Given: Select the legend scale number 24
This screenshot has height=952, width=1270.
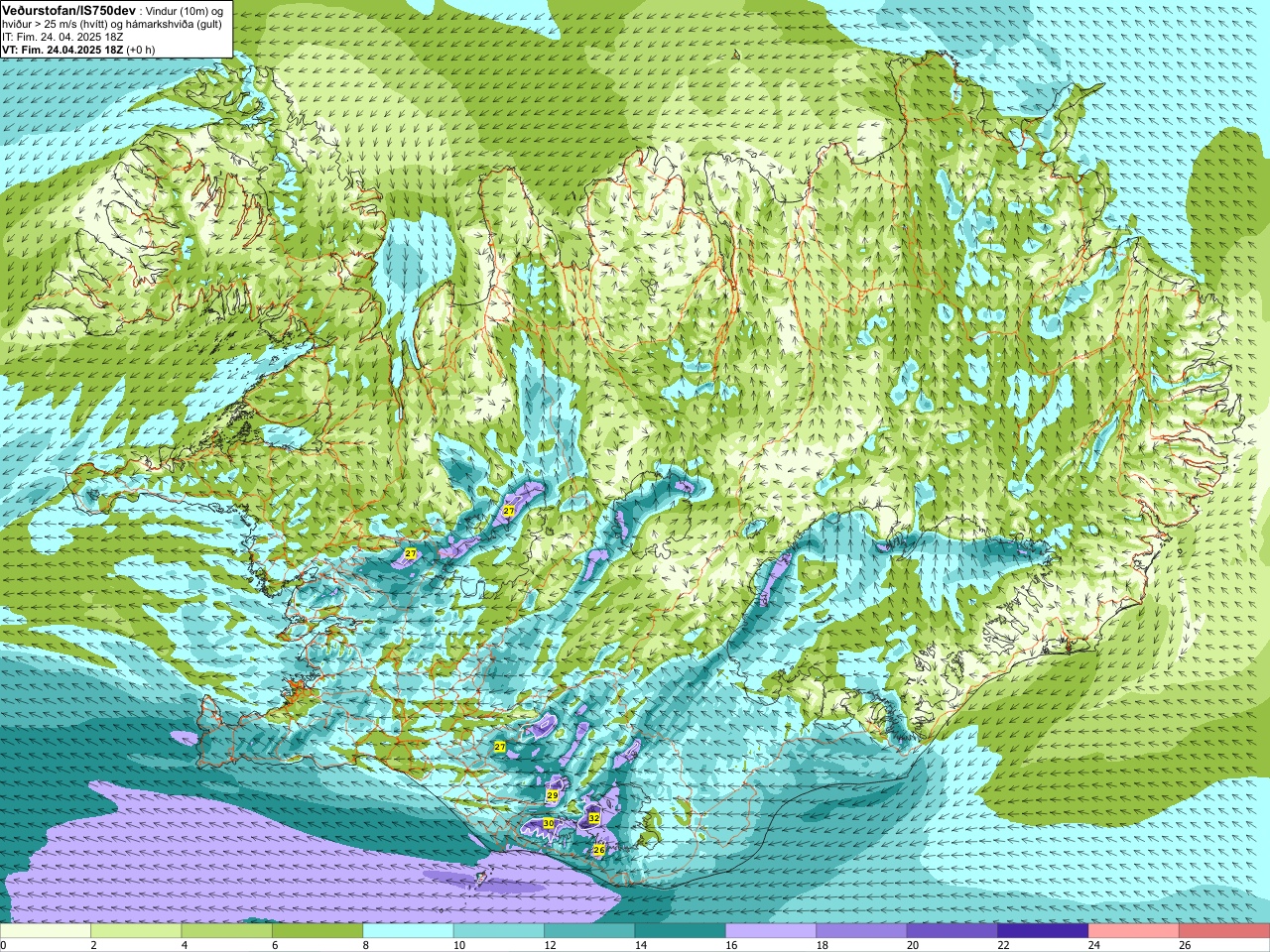Looking at the screenshot, I should tap(1094, 945).
